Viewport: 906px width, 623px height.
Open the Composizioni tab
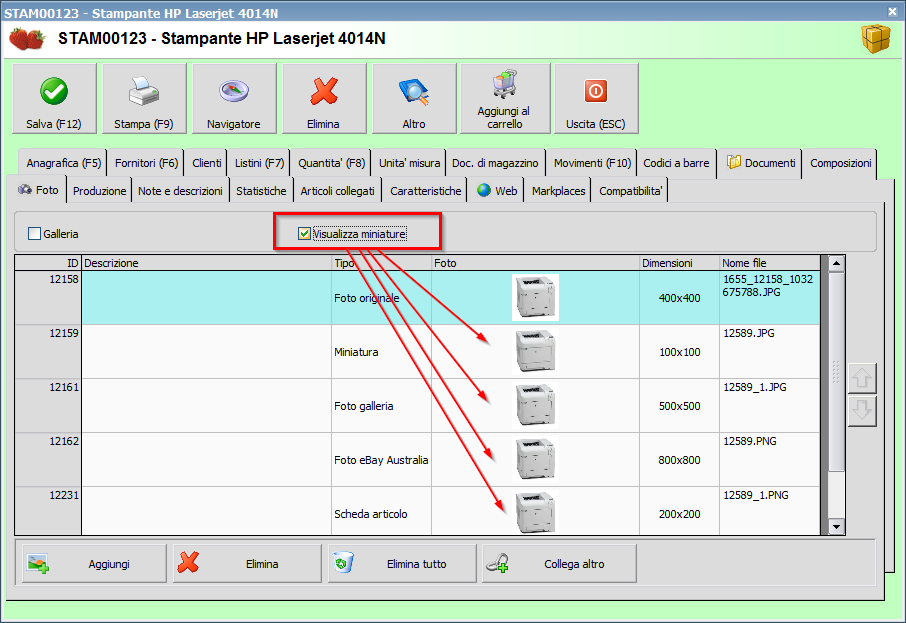[841, 163]
